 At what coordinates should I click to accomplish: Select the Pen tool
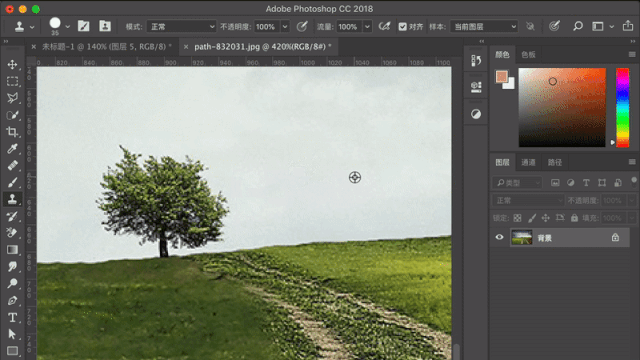pos(12,300)
